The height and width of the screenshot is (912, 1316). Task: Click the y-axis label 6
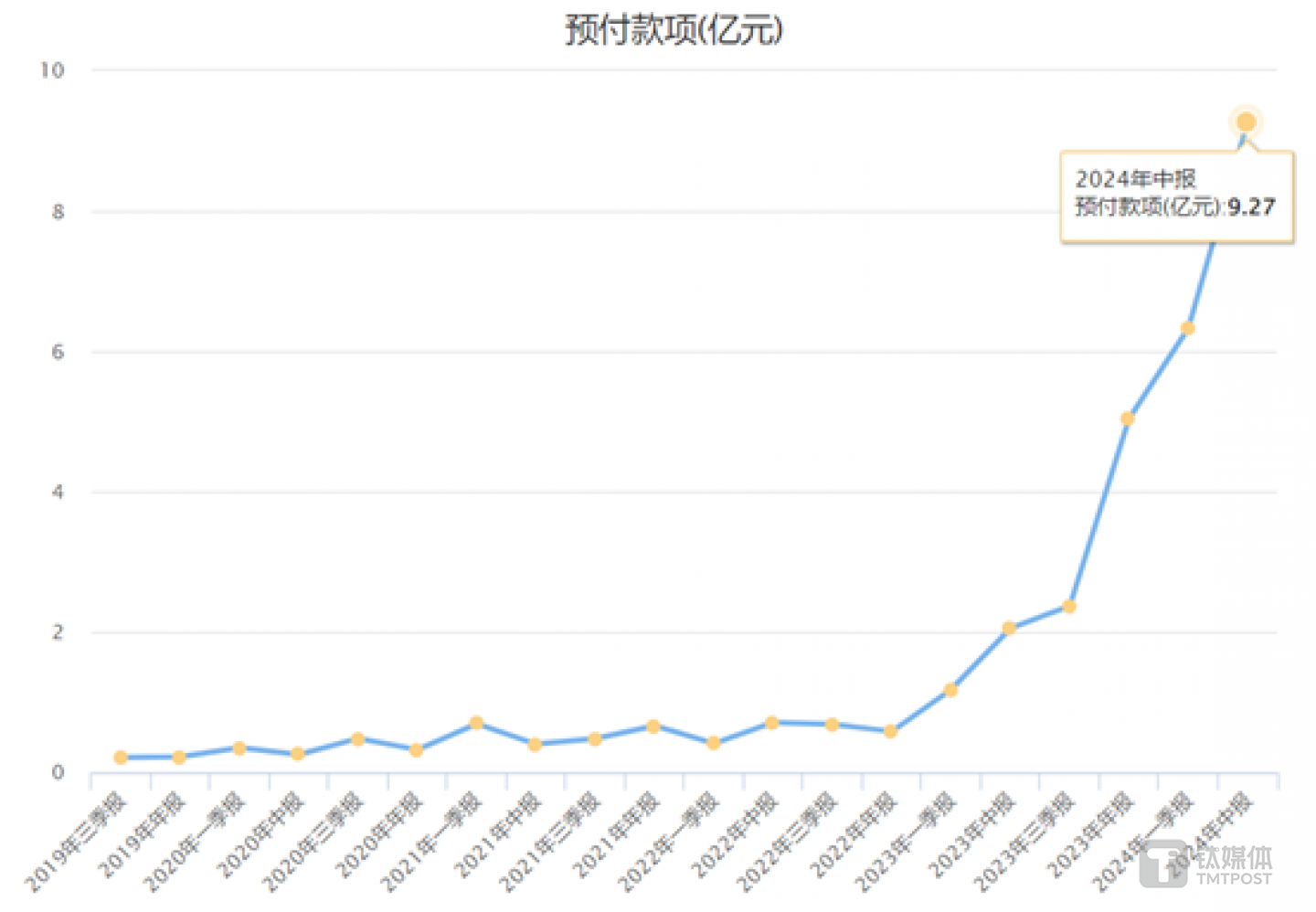pyautogui.click(x=58, y=352)
